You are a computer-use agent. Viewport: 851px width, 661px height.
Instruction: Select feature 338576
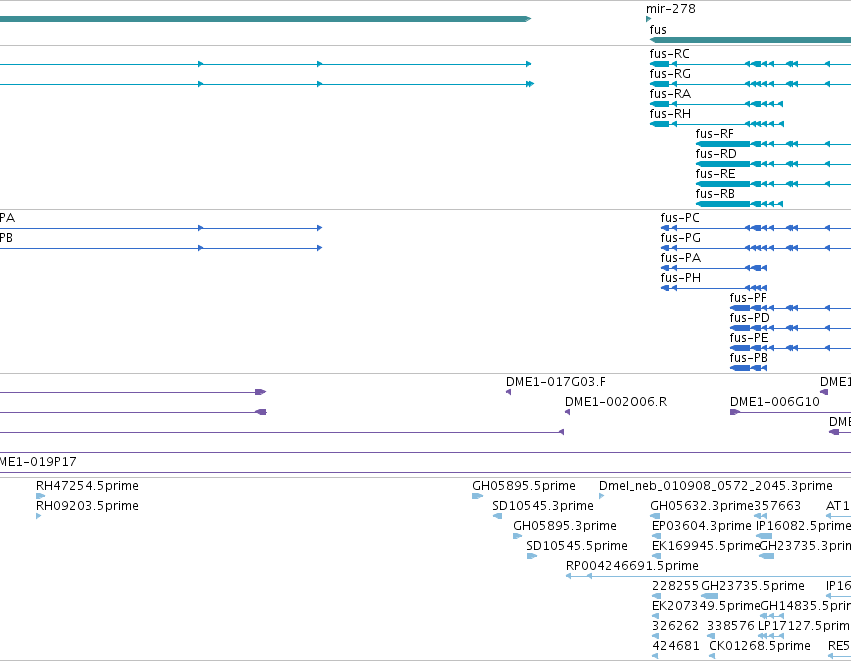coord(731,626)
